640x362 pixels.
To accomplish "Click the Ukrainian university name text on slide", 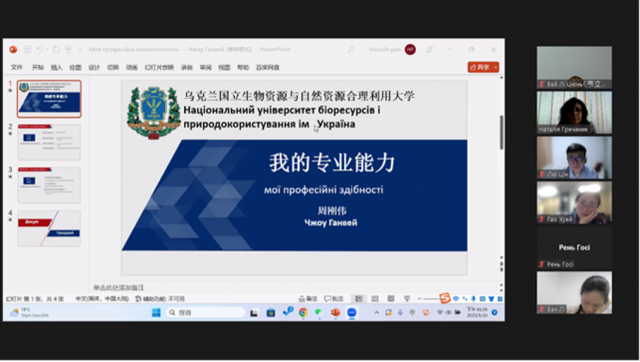I will click(282, 117).
